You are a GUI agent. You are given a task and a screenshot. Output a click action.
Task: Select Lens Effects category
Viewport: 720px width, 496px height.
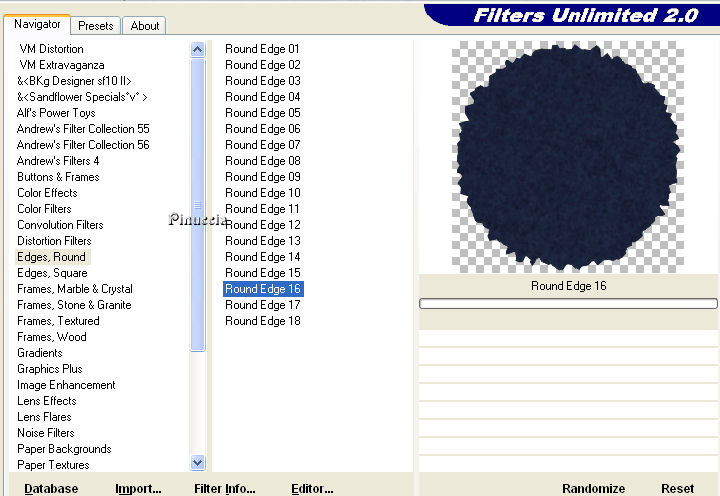click(x=47, y=401)
